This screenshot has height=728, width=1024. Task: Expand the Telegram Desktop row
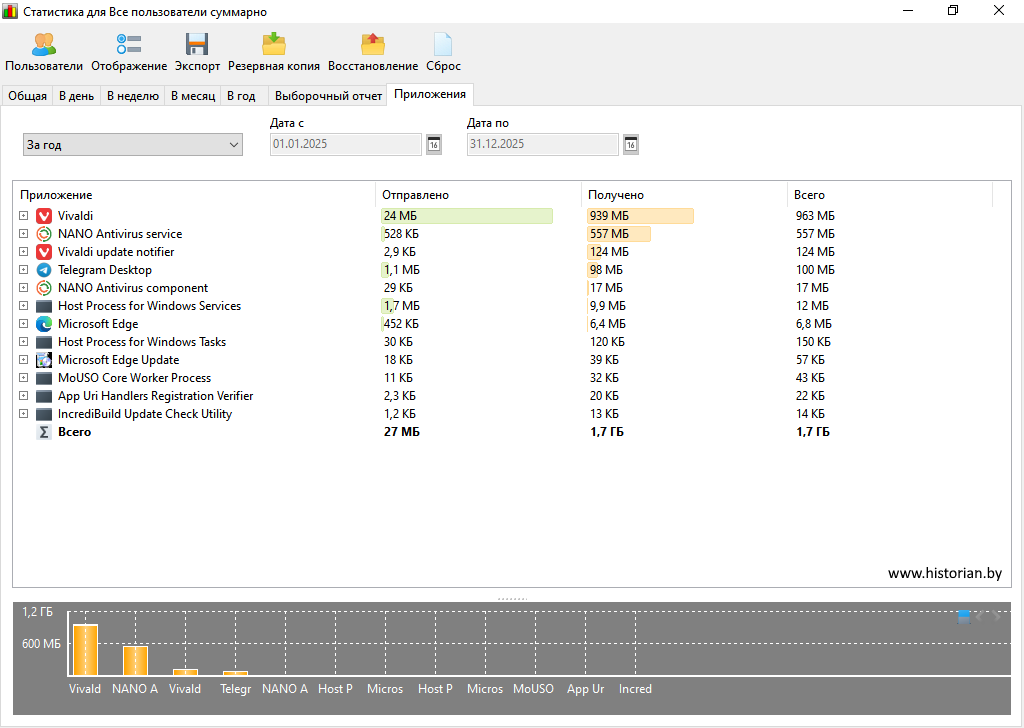(x=23, y=270)
